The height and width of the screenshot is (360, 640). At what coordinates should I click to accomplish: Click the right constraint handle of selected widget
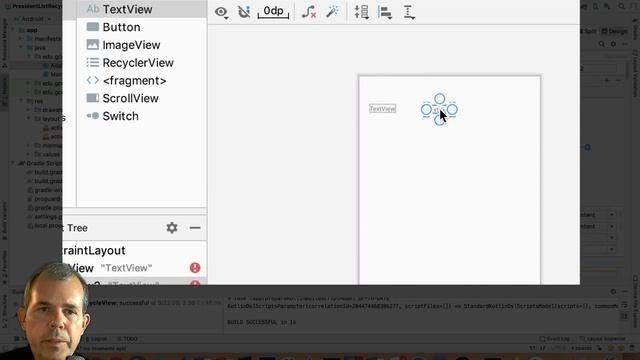(x=452, y=109)
